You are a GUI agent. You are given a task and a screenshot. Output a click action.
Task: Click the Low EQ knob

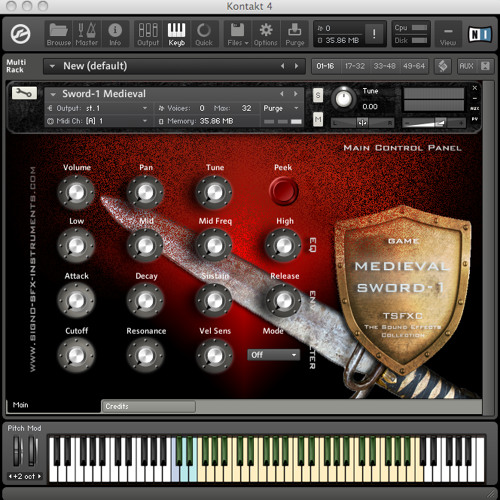point(76,246)
